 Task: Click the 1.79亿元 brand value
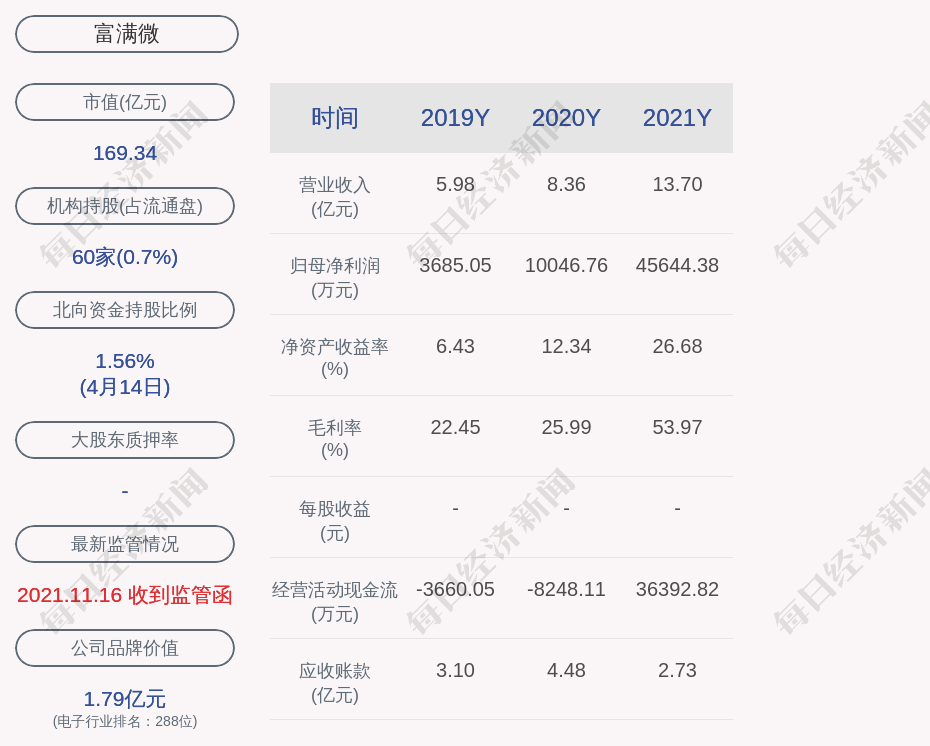pyautogui.click(x=125, y=699)
